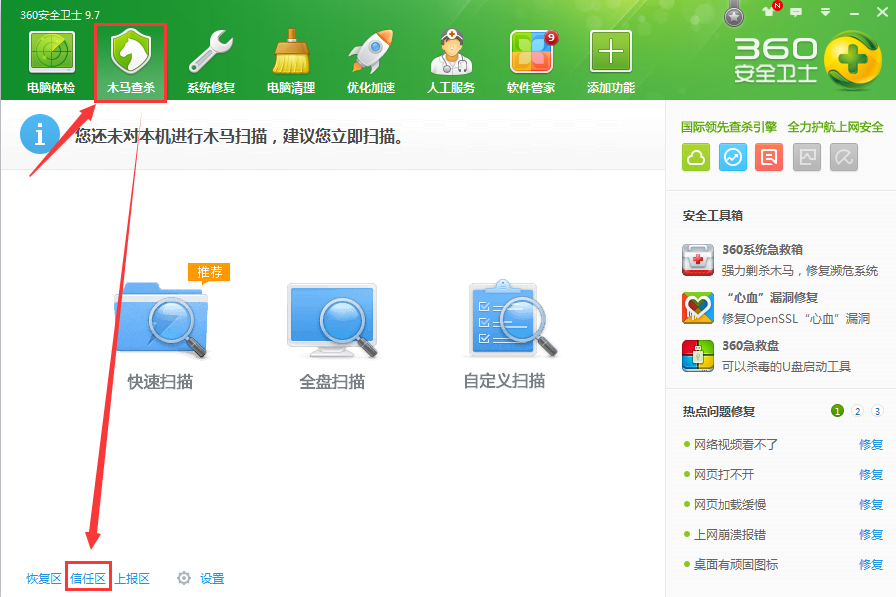Viewport: 896px width, 597px height.
Task: Open the skin shirt icon with N badge
Action: click(770, 11)
